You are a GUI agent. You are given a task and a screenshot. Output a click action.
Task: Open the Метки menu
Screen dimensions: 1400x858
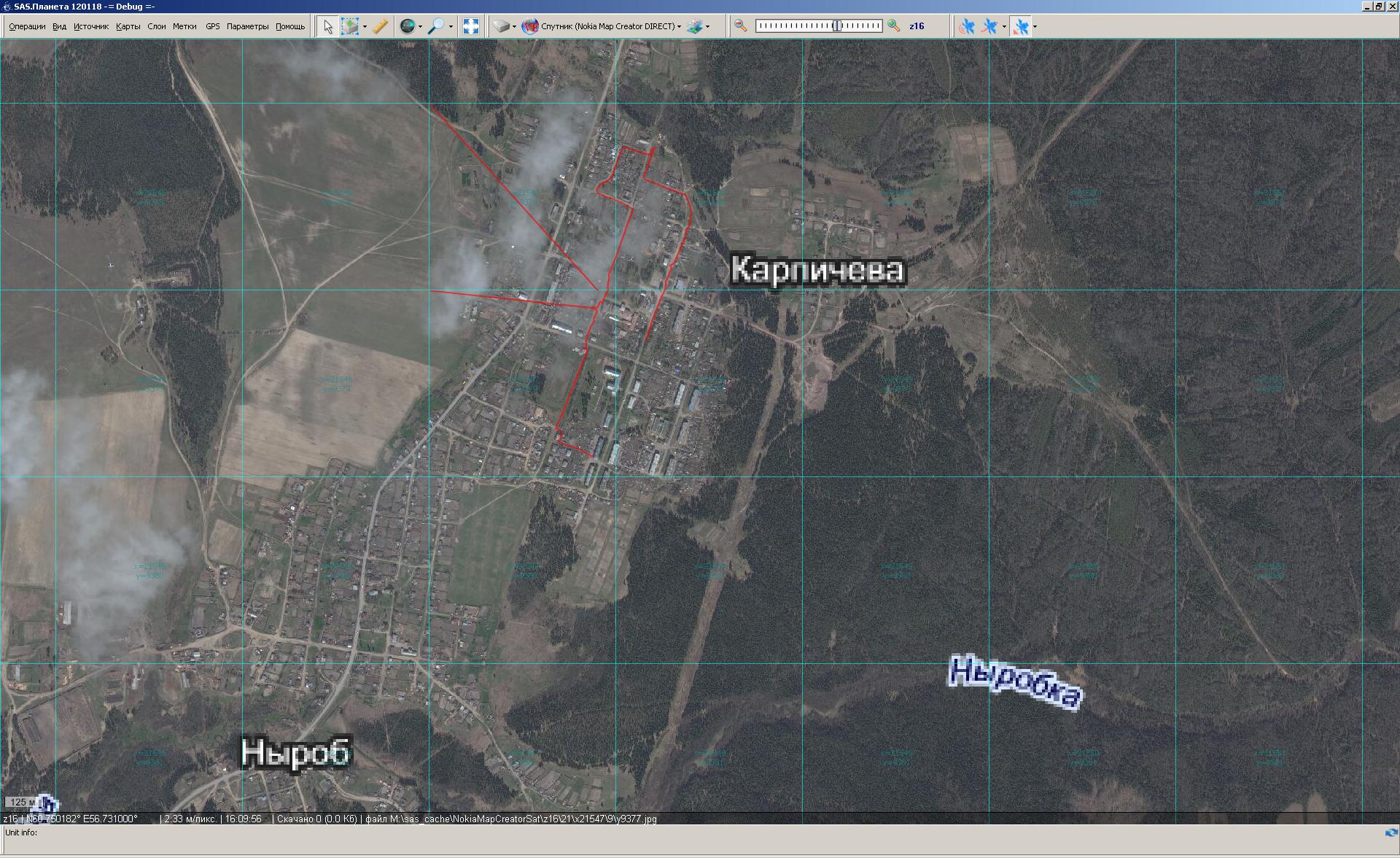pos(184,26)
